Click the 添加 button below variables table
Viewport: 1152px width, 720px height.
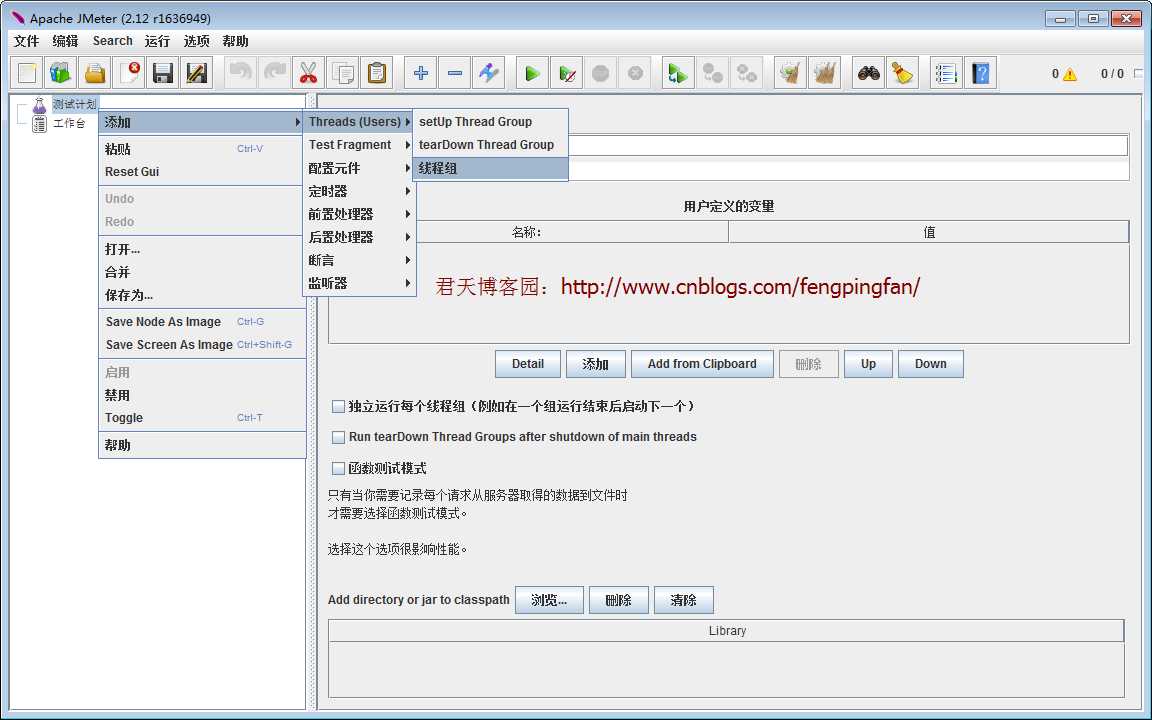[x=595, y=364]
